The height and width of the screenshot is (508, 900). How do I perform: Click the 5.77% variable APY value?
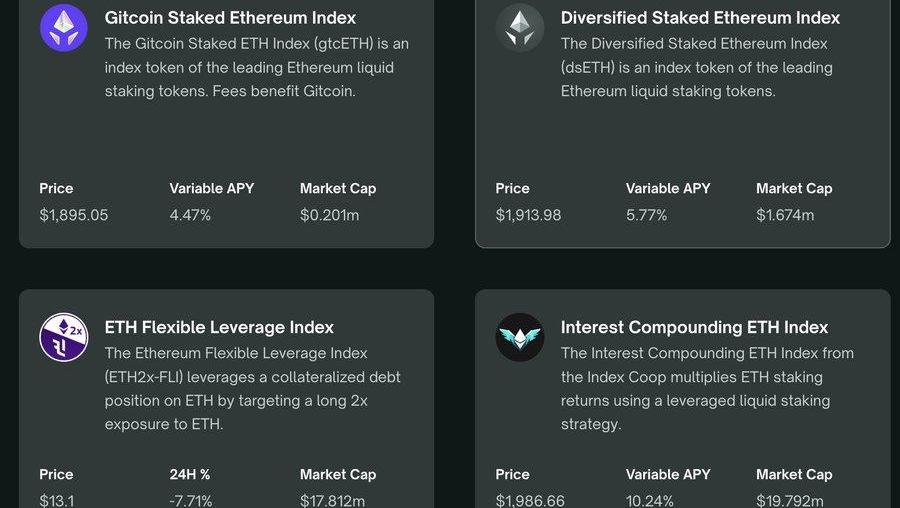coord(646,215)
